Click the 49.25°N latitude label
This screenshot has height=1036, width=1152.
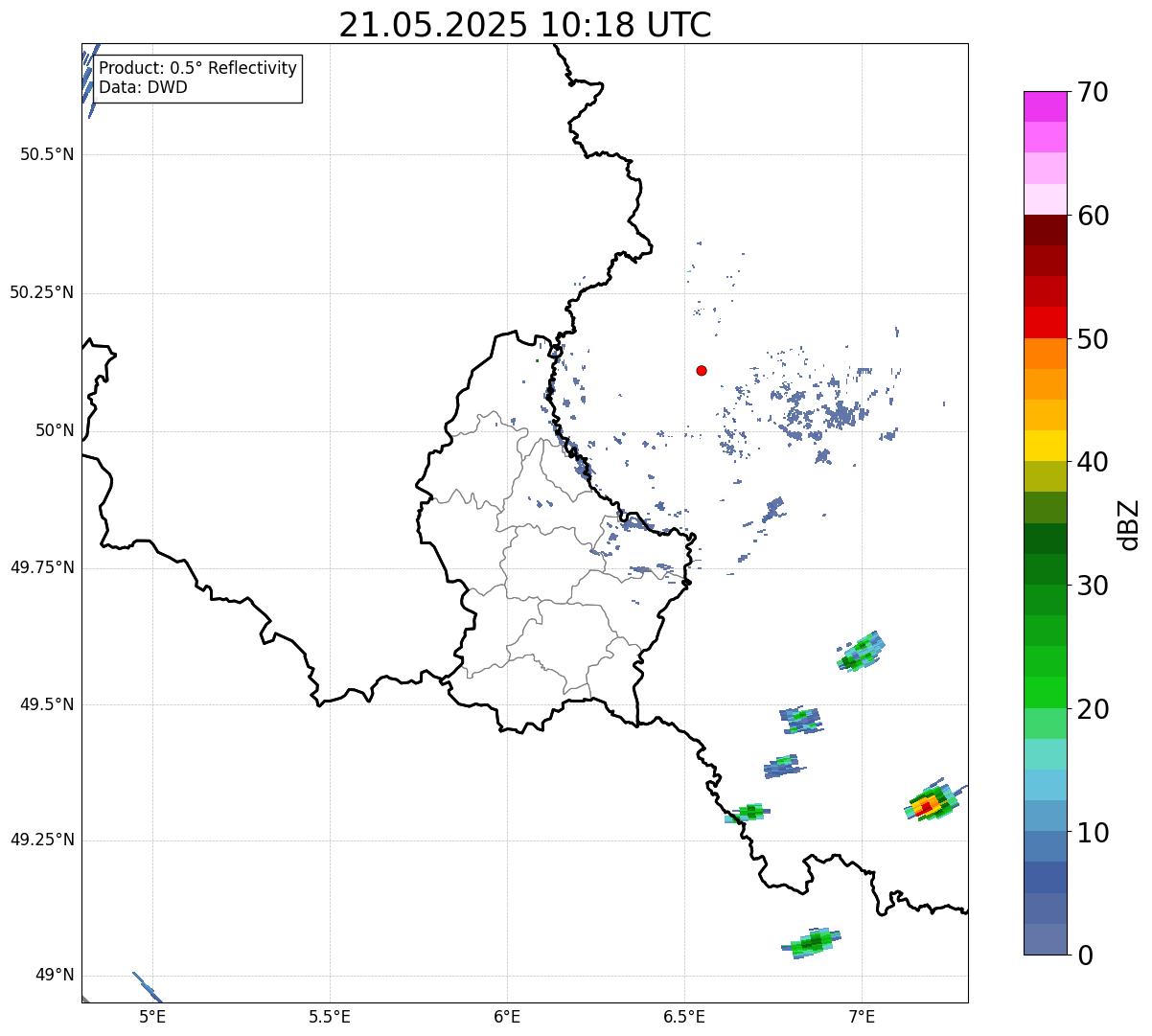pyautogui.click(x=42, y=840)
